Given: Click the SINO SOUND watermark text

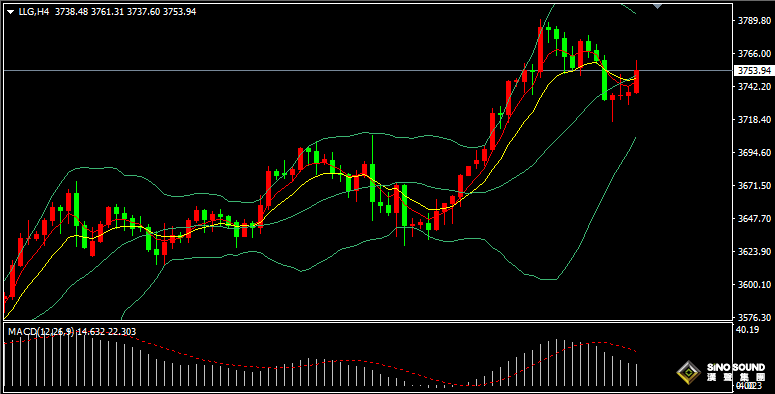Looking at the screenshot, I should (735, 368).
